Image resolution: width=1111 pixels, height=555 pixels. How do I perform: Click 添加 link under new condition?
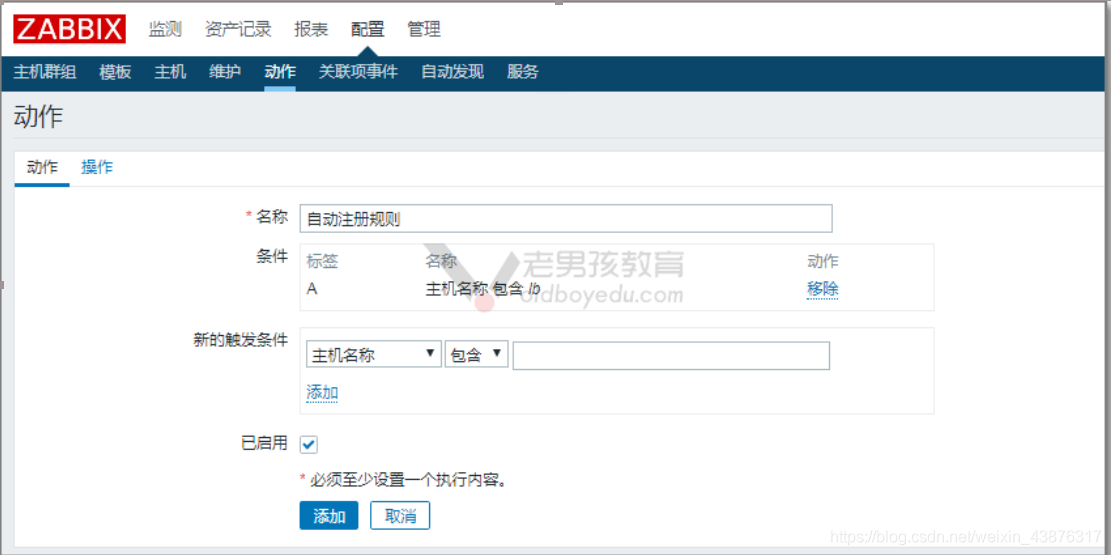[x=322, y=393]
